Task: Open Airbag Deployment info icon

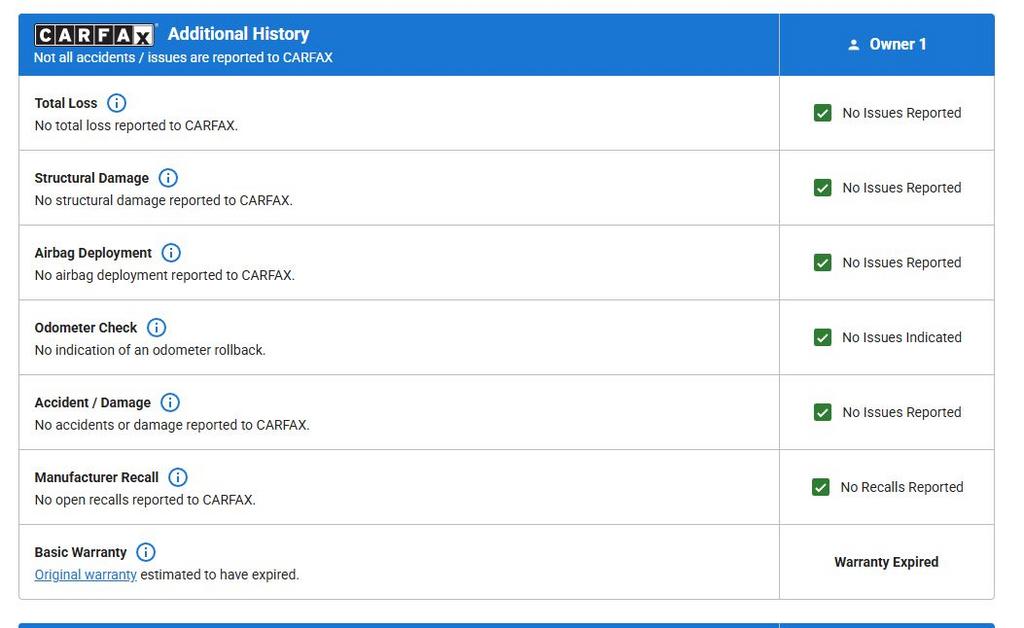Action: [171, 253]
